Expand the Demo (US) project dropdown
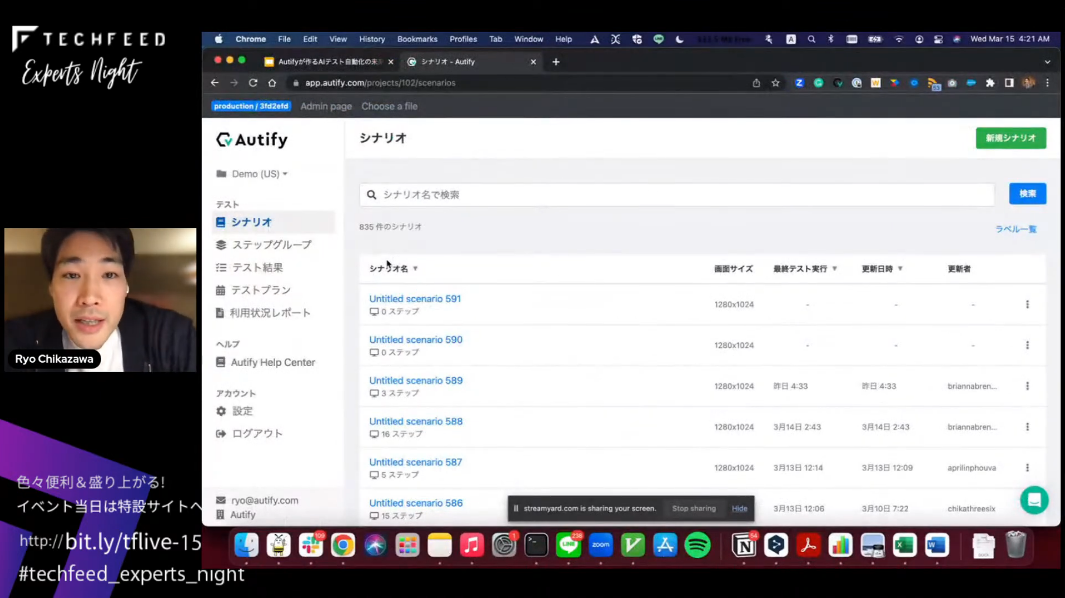 [252, 174]
